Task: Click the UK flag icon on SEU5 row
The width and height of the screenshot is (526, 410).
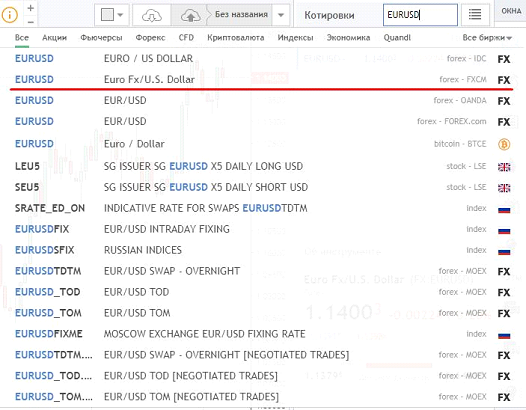Action: [x=504, y=188]
